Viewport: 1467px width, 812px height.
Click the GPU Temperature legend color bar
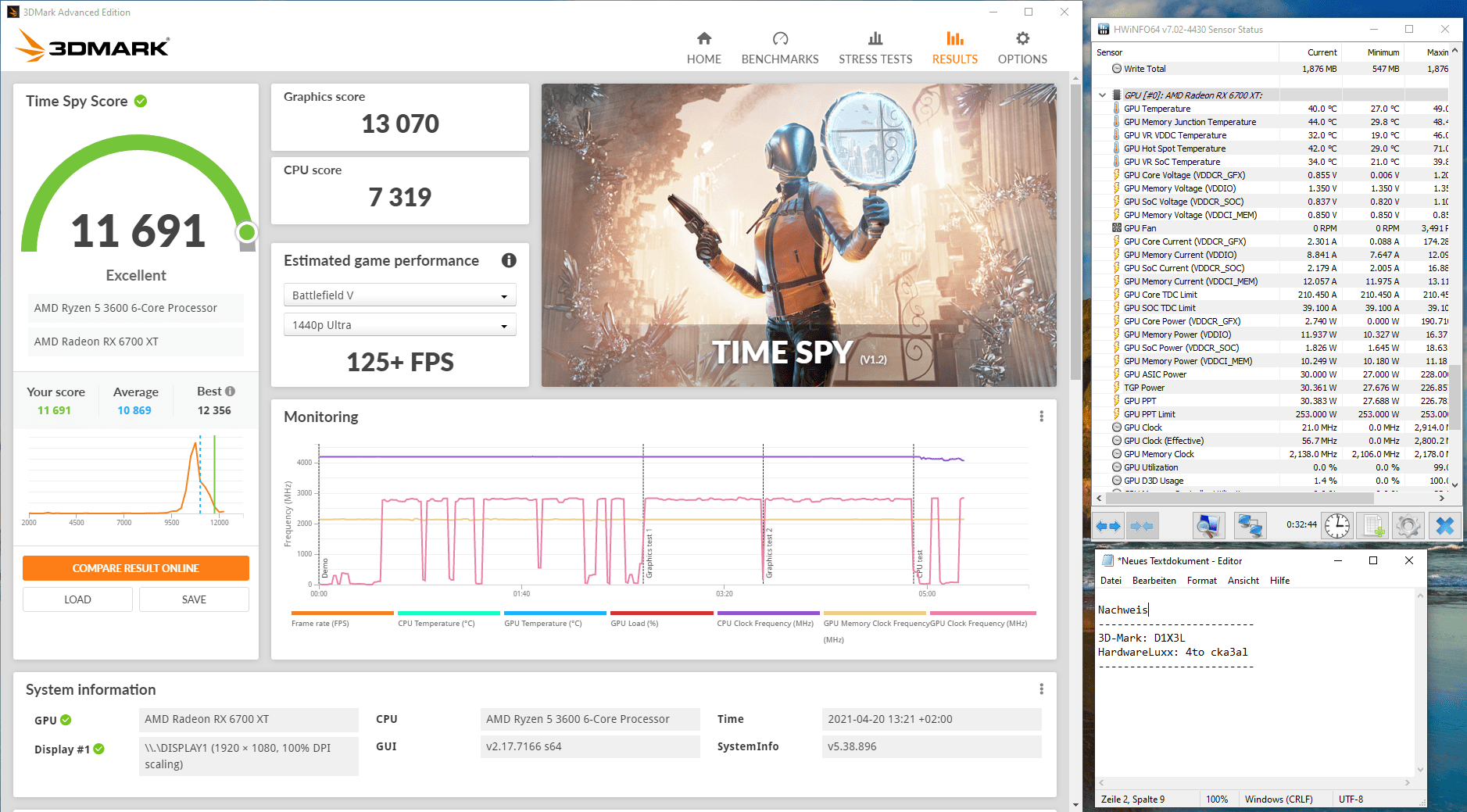point(555,613)
